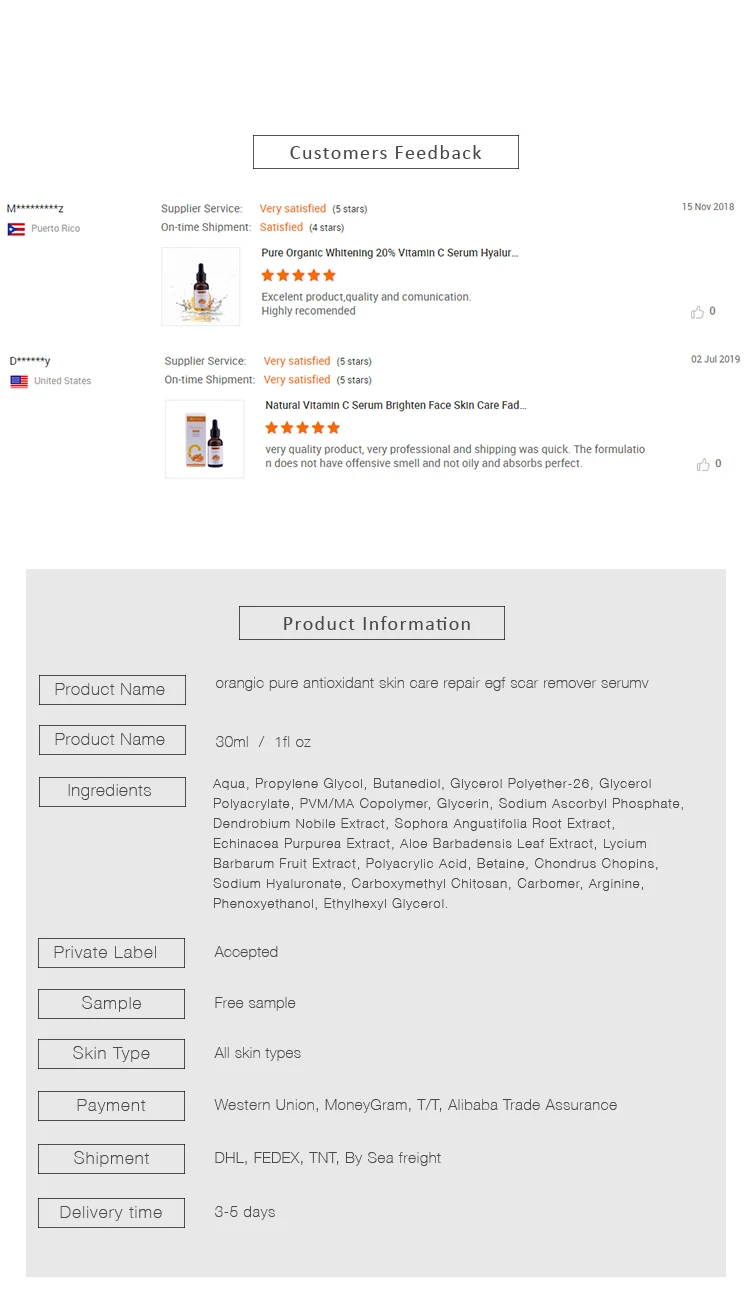The image size is (750, 1299).
Task: Click the Puerto Rico flag icon
Action: click(x=16, y=229)
